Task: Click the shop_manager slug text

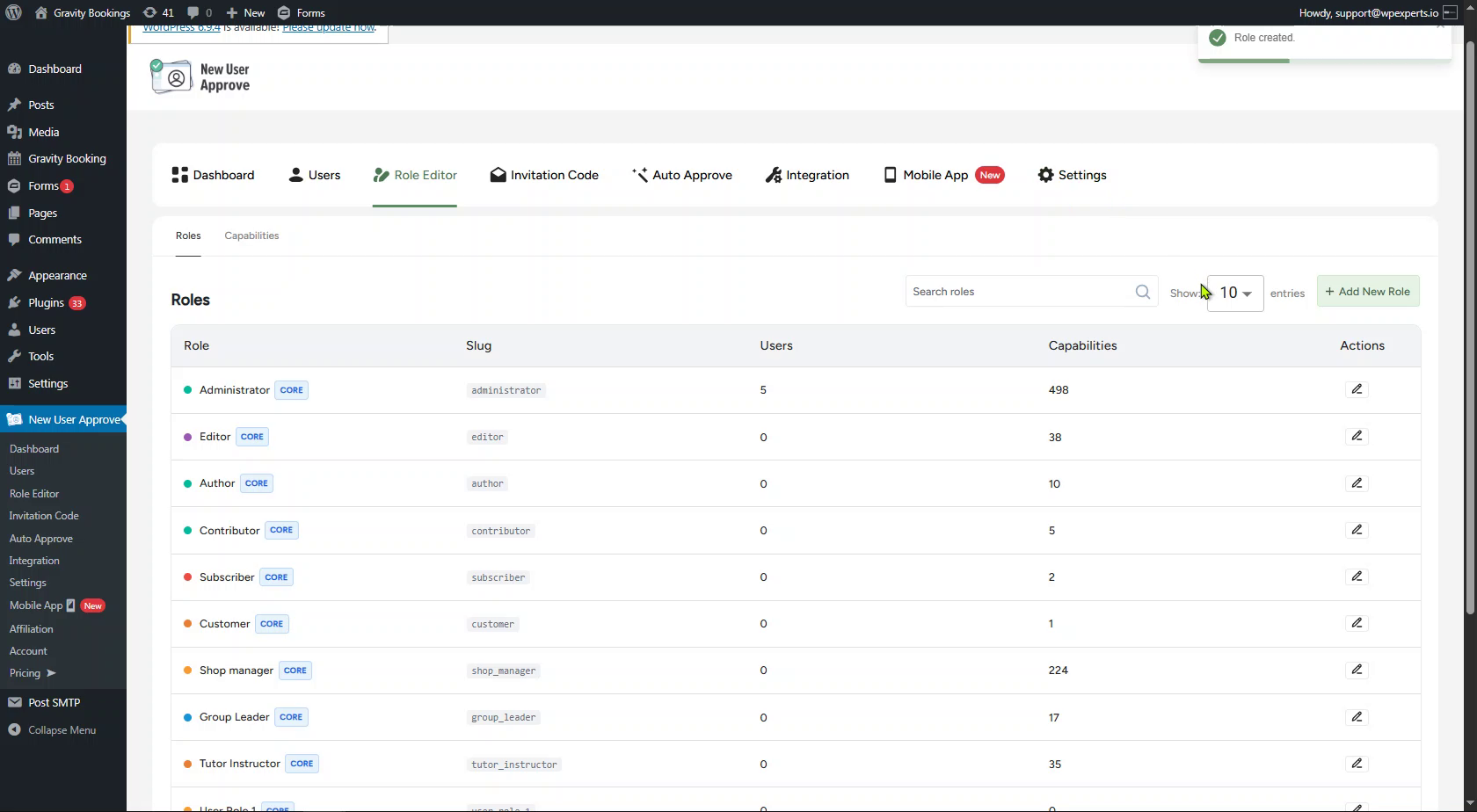Action: [503, 671]
